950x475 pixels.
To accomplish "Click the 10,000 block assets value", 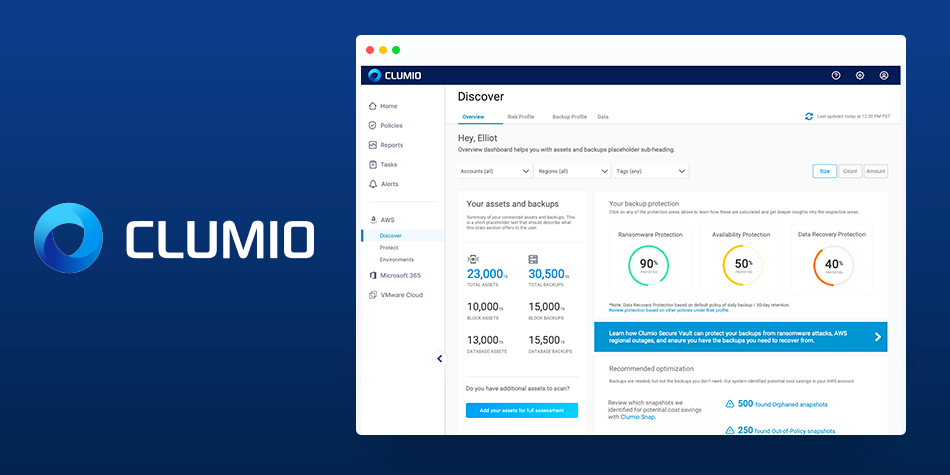I will click(x=482, y=307).
